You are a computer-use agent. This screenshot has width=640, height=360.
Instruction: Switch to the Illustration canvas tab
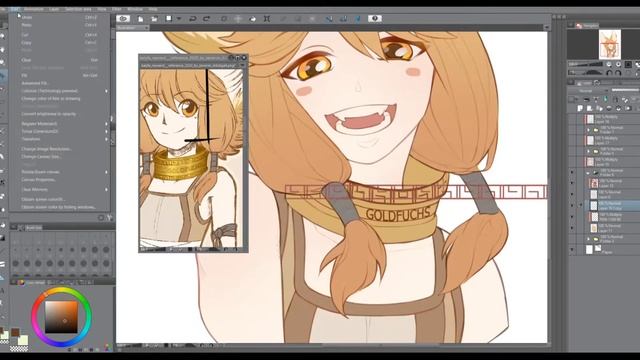click(x=133, y=28)
